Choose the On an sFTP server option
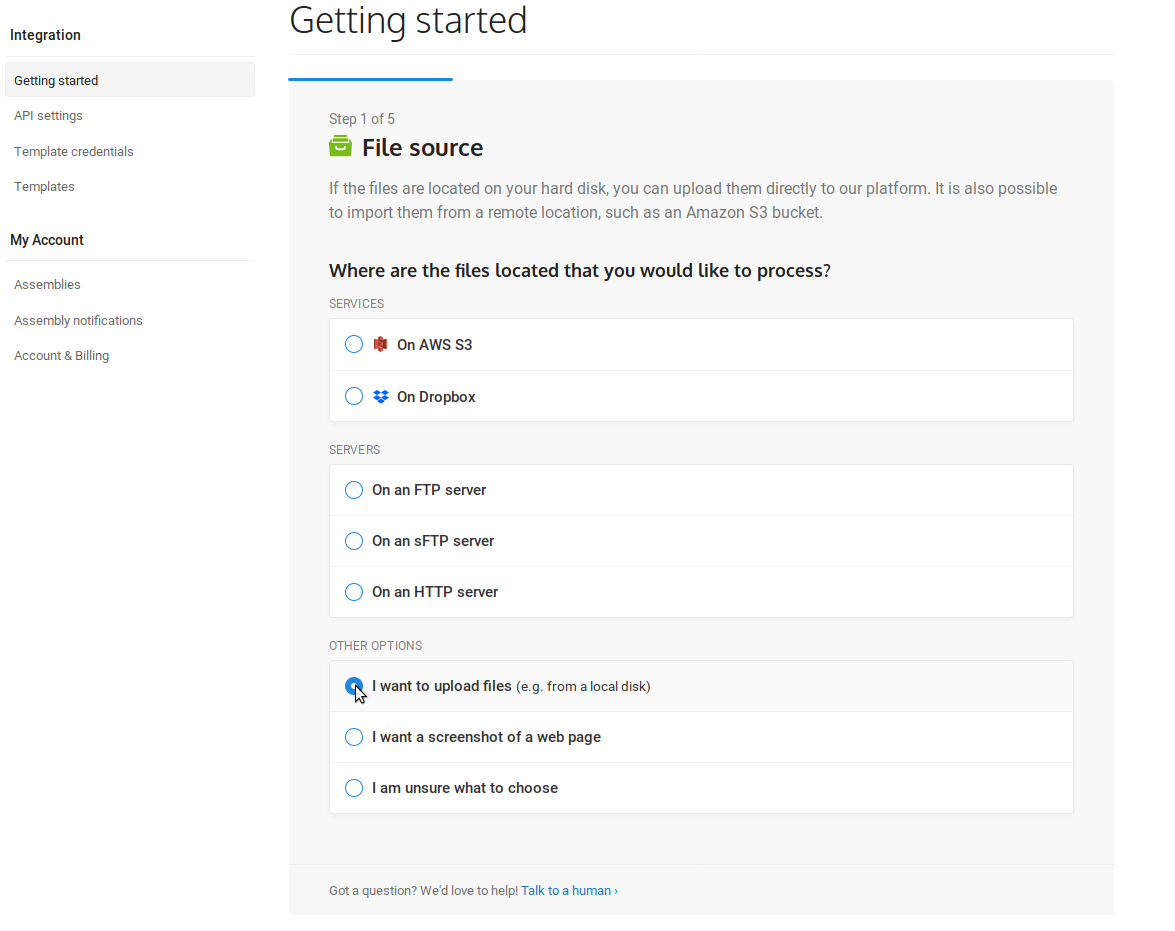Viewport: 1175px width, 931px height. pos(354,541)
